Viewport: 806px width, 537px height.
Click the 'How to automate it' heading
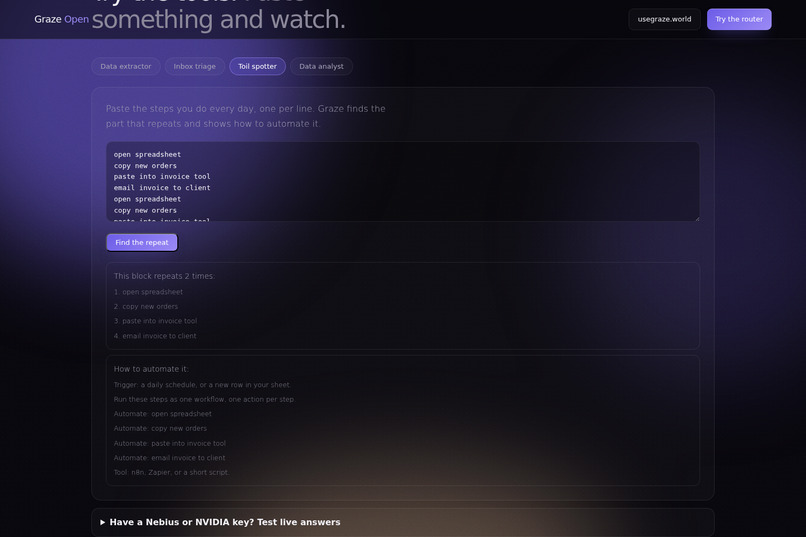151,369
